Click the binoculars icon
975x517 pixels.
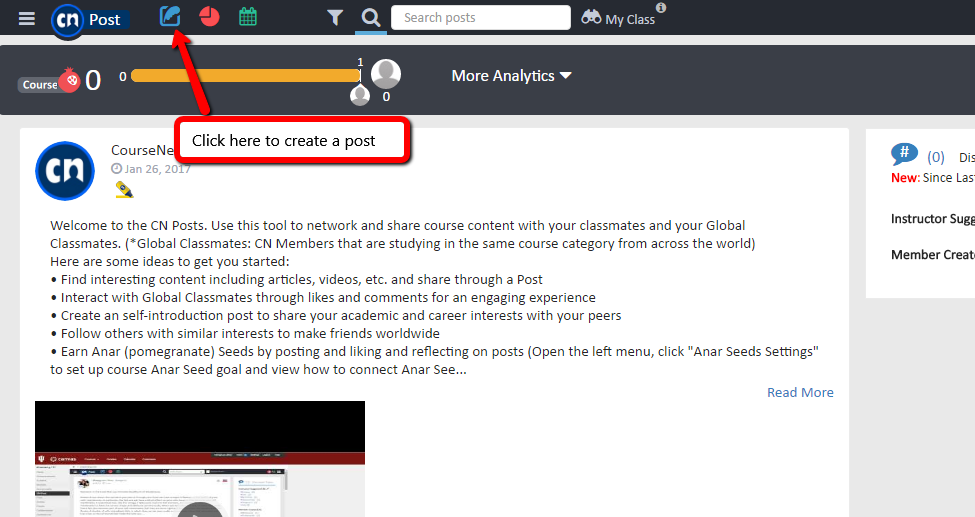click(x=591, y=17)
